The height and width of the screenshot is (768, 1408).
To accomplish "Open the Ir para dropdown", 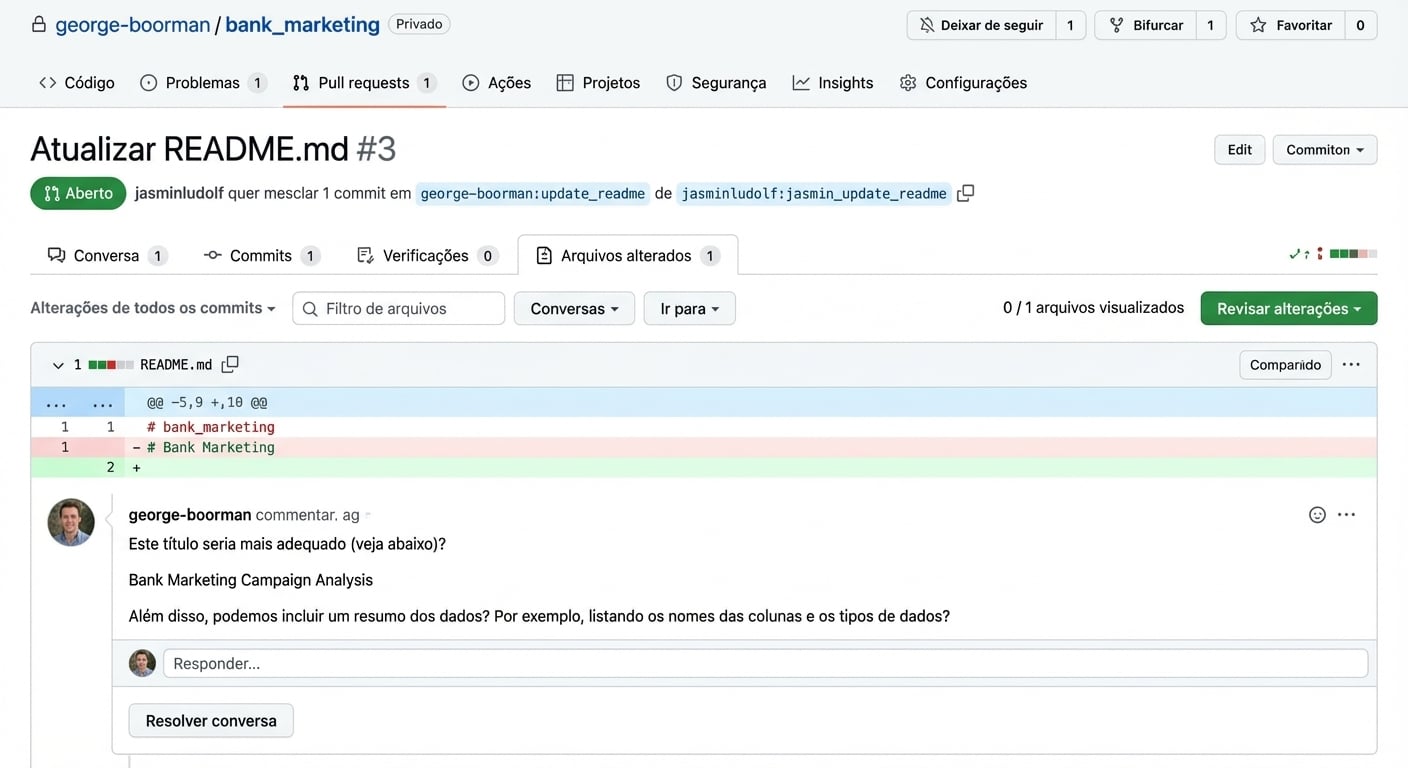I will coord(689,308).
